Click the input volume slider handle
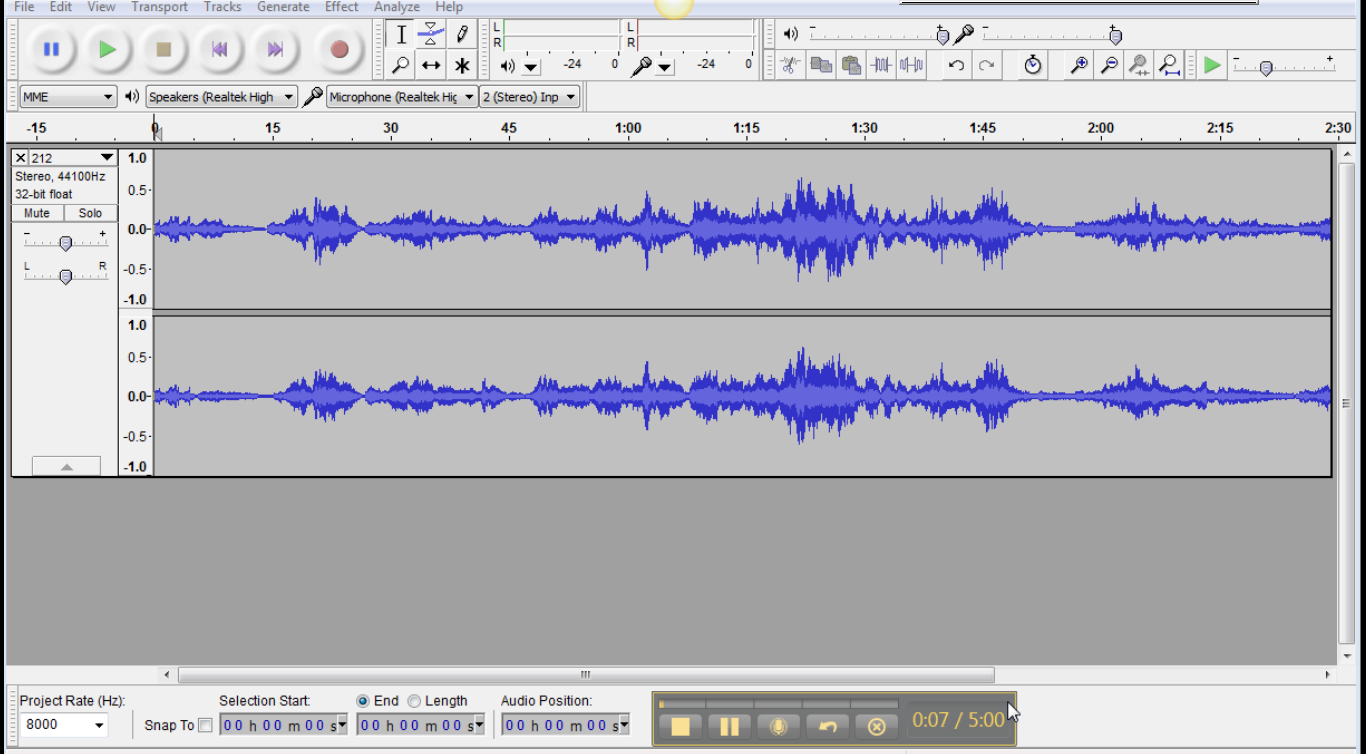Image resolution: width=1366 pixels, height=754 pixels. [1115, 37]
